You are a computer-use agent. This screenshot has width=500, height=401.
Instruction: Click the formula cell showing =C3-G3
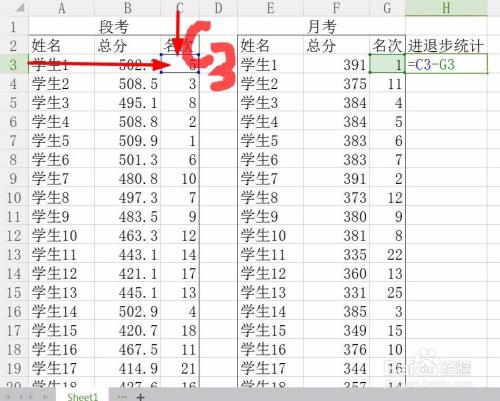pos(446,64)
